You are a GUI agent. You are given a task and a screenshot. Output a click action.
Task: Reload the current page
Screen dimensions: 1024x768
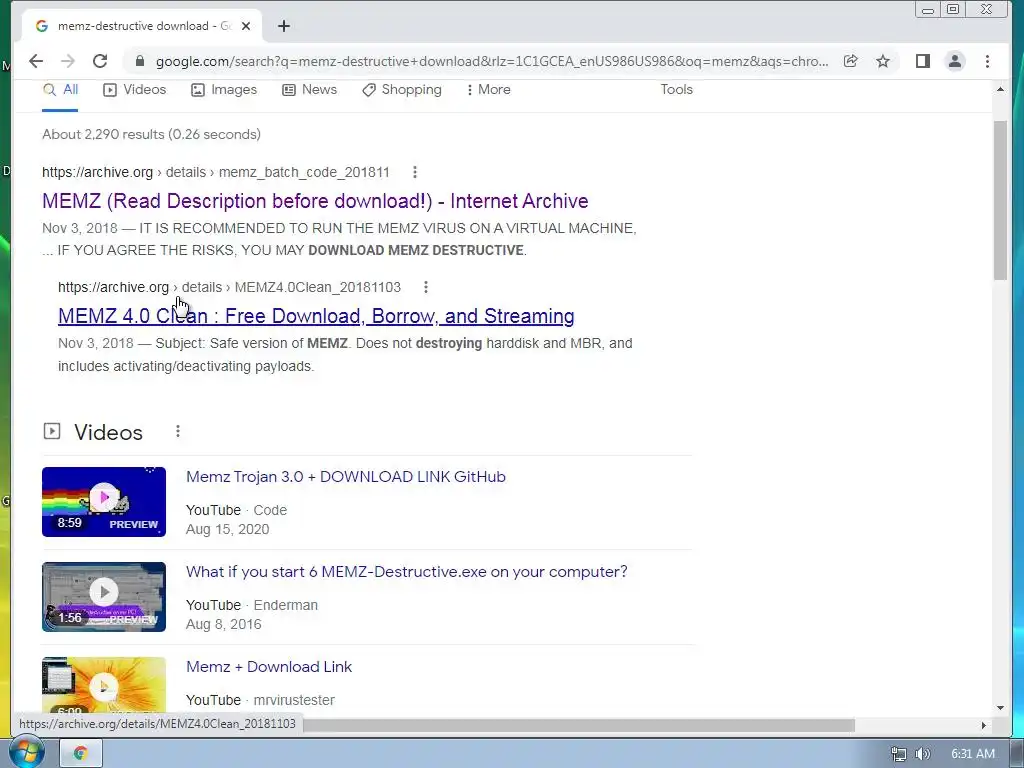[100, 61]
